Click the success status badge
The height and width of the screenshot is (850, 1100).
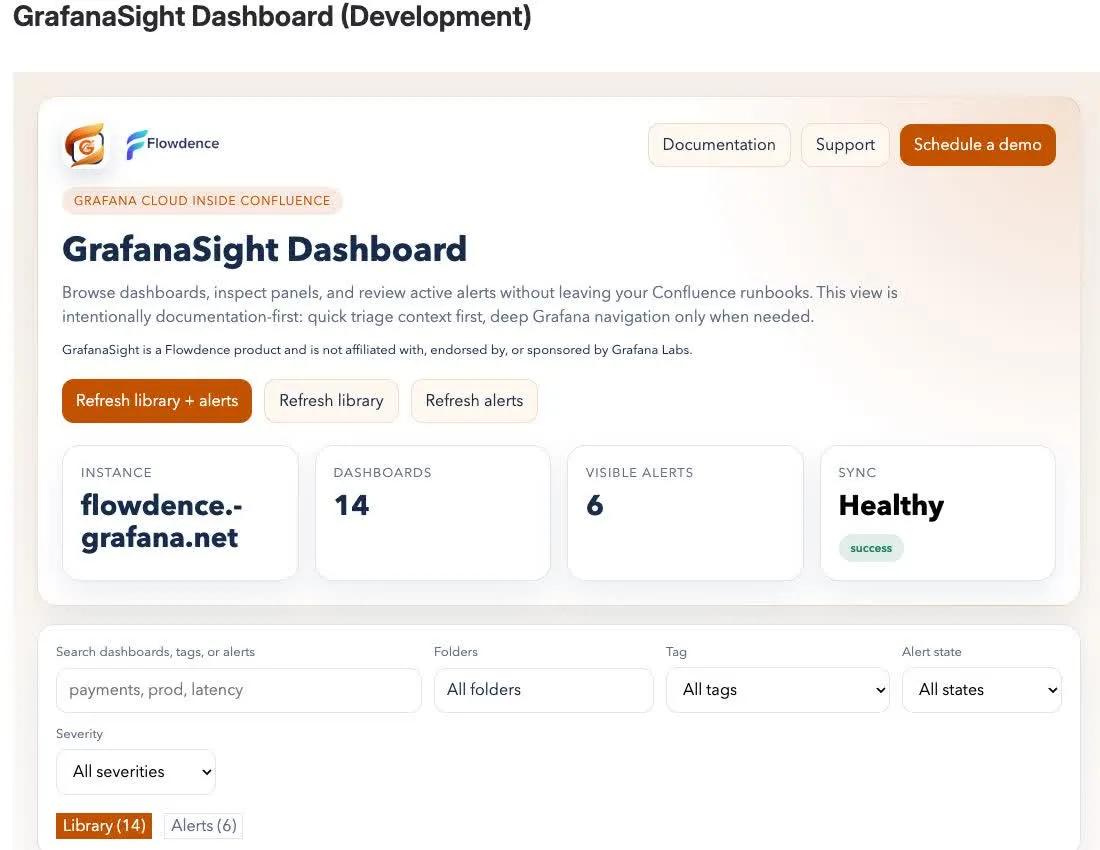871,548
